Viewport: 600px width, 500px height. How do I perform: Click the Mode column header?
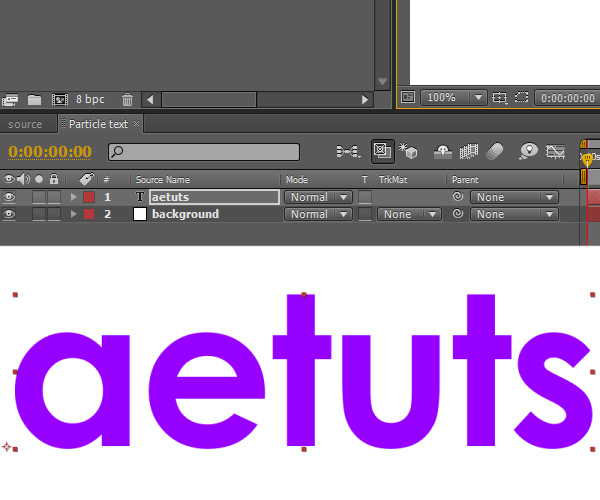pos(297,179)
